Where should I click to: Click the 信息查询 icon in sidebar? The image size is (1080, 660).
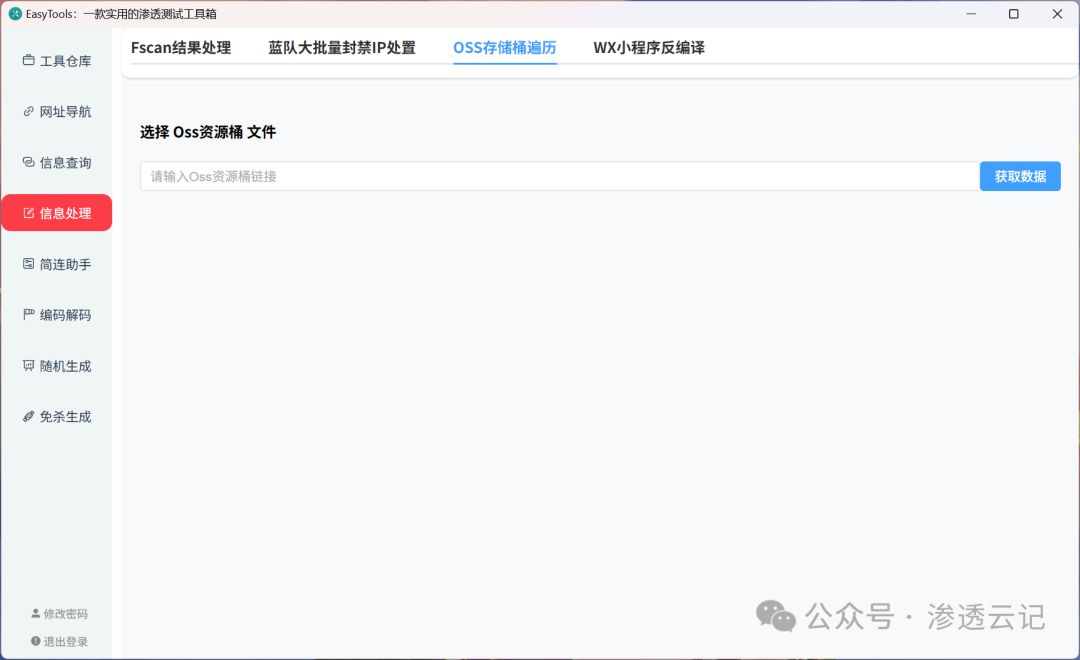coord(28,163)
